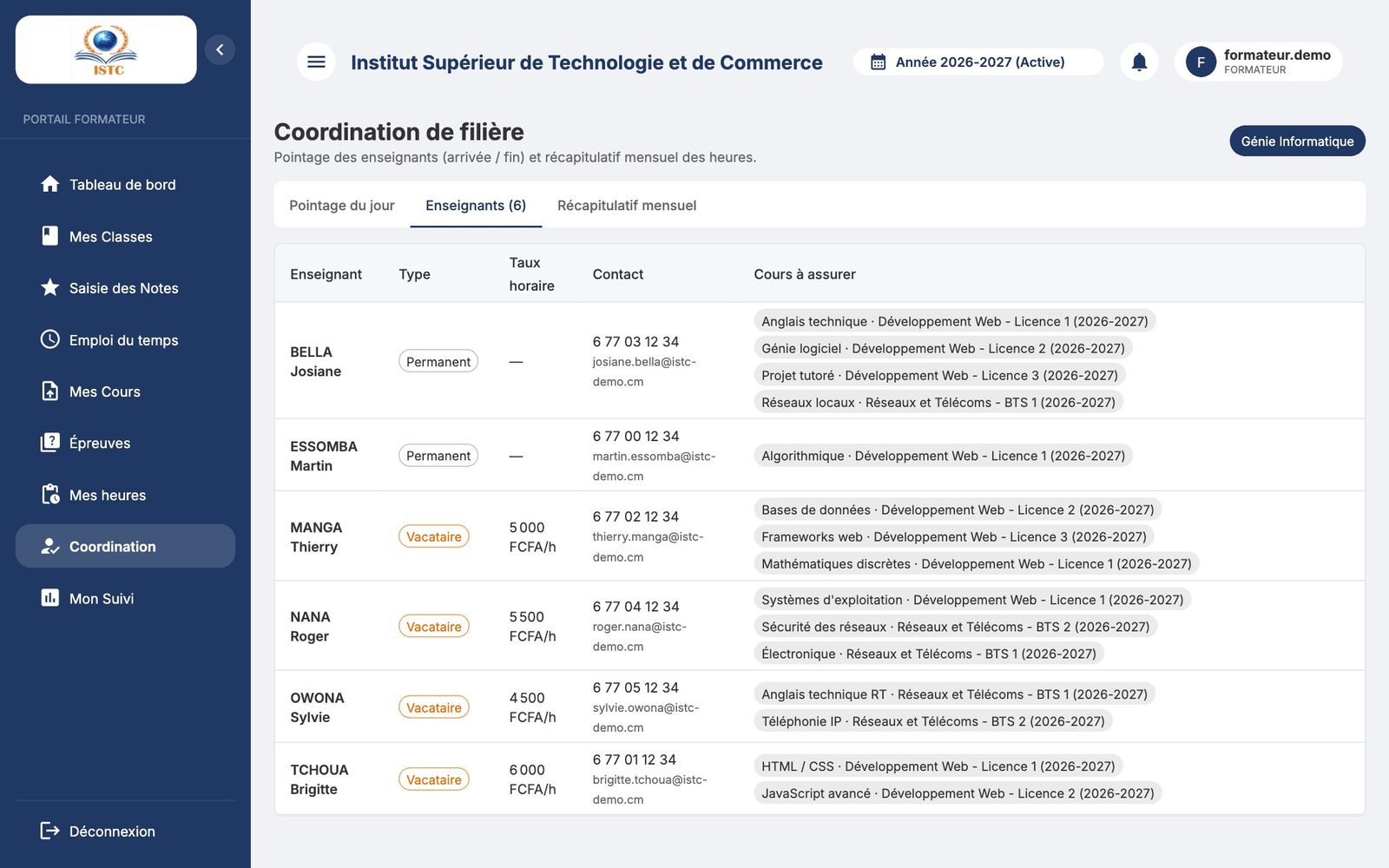
Task: Click Mes Classes book icon
Action: click(x=50, y=236)
